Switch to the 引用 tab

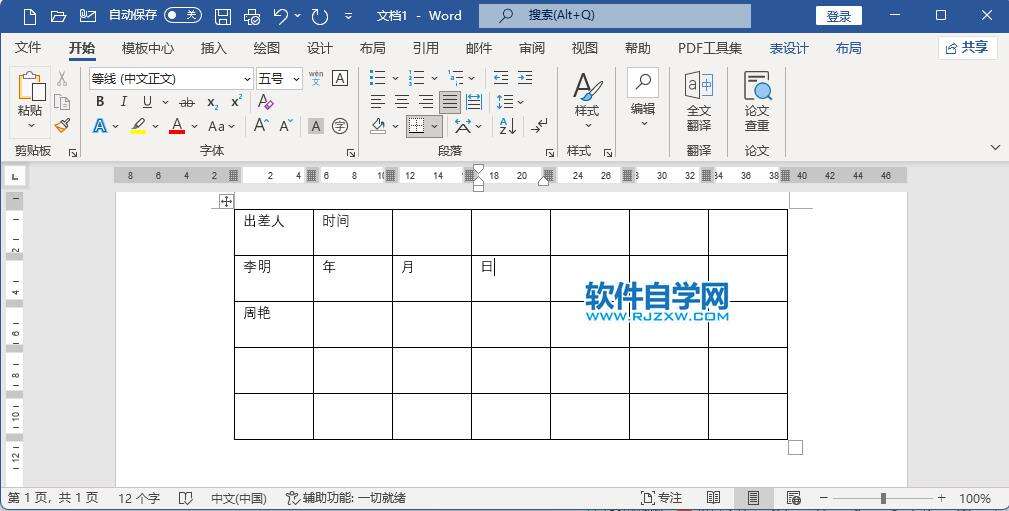point(426,48)
